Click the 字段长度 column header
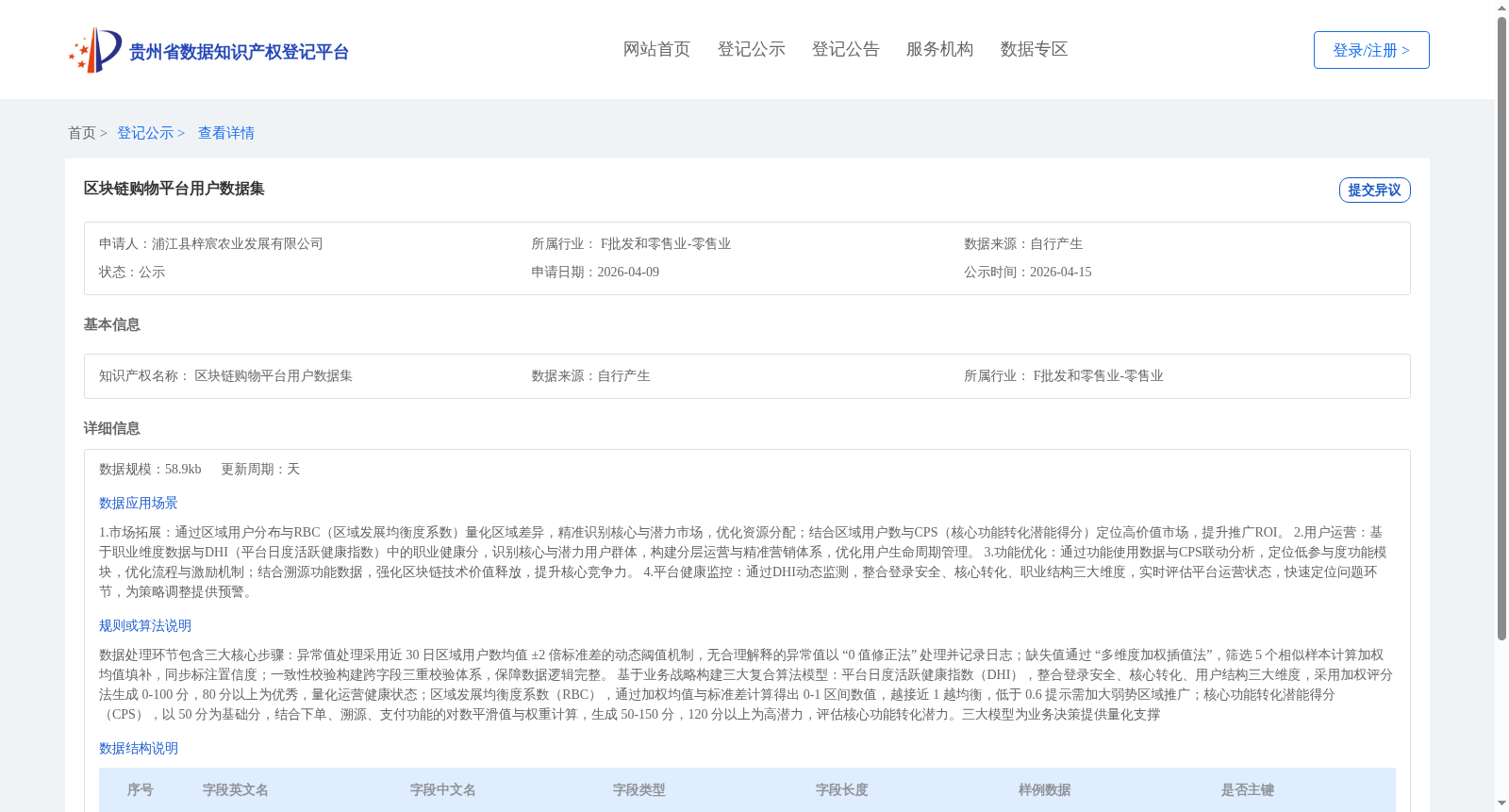 click(x=842, y=789)
